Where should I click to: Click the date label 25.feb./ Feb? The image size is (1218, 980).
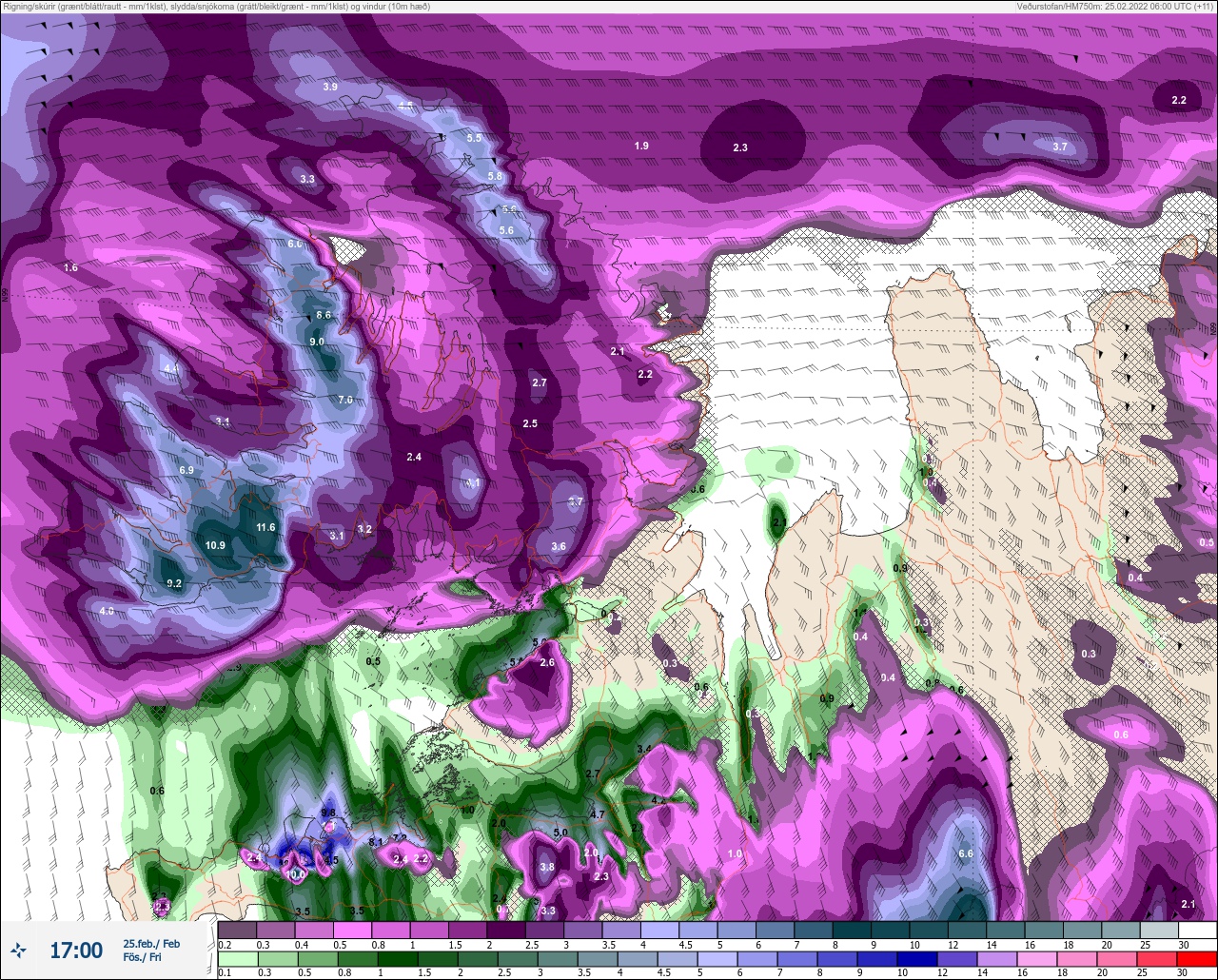(x=151, y=943)
